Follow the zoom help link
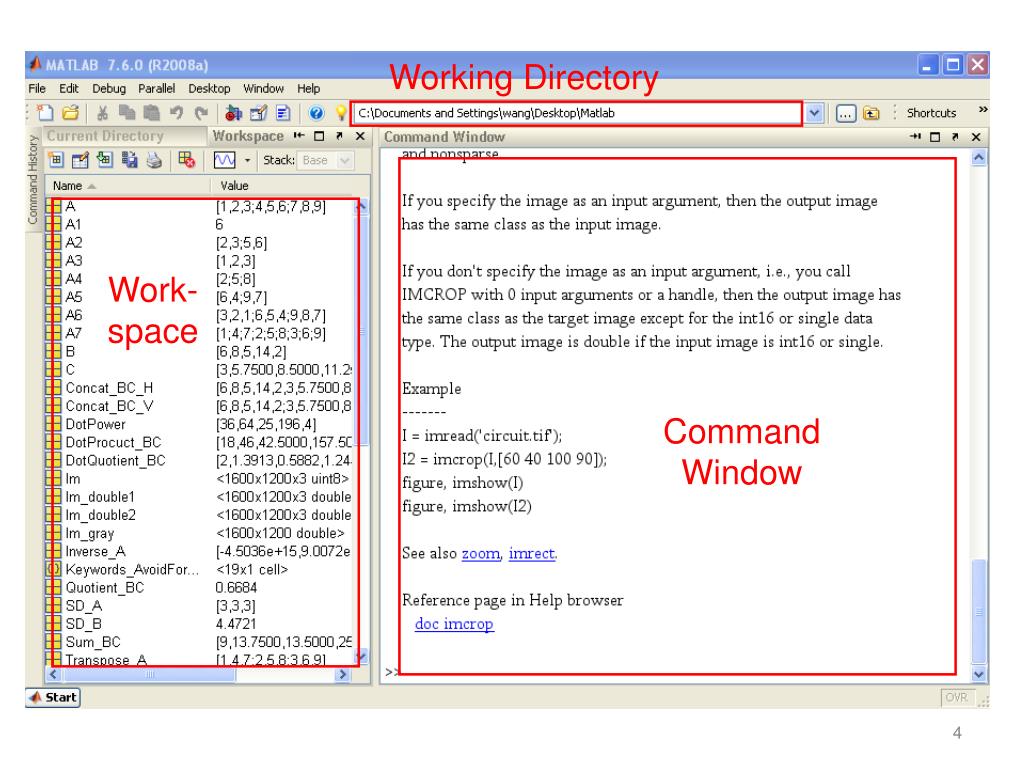 (481, 554)
